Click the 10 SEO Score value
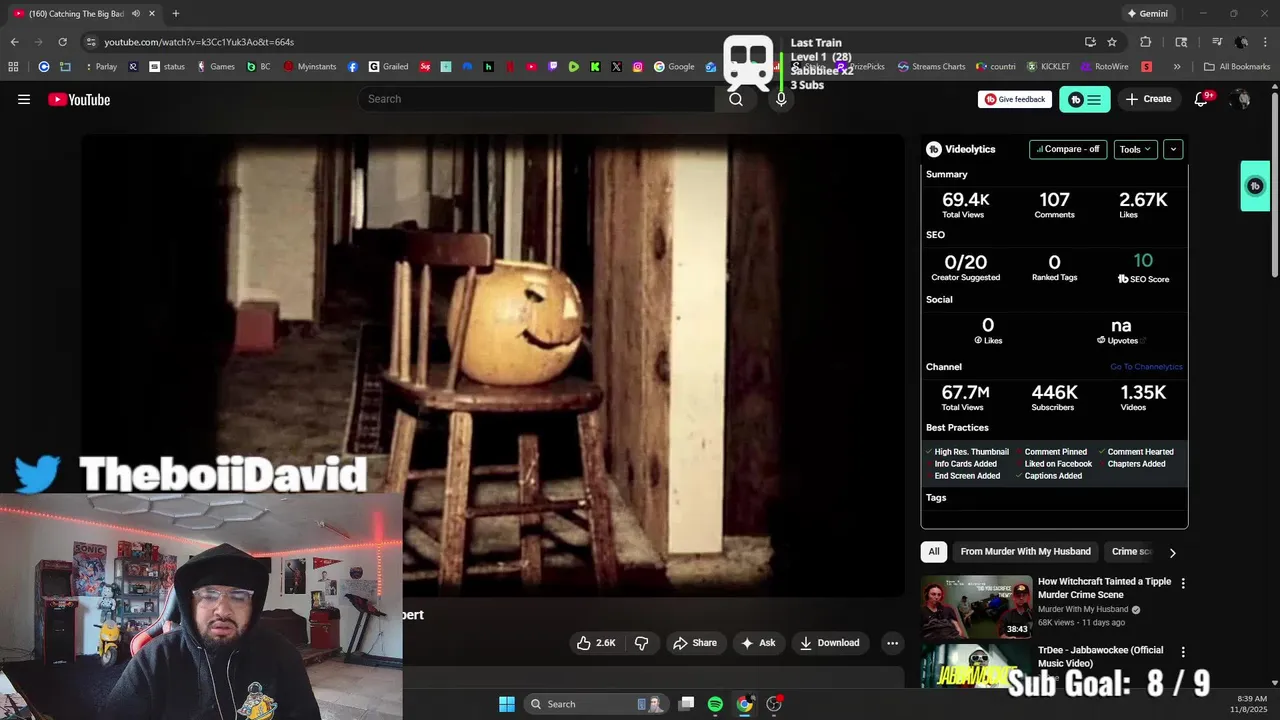The image size is (1280, 720). [x=1143, y=261]
